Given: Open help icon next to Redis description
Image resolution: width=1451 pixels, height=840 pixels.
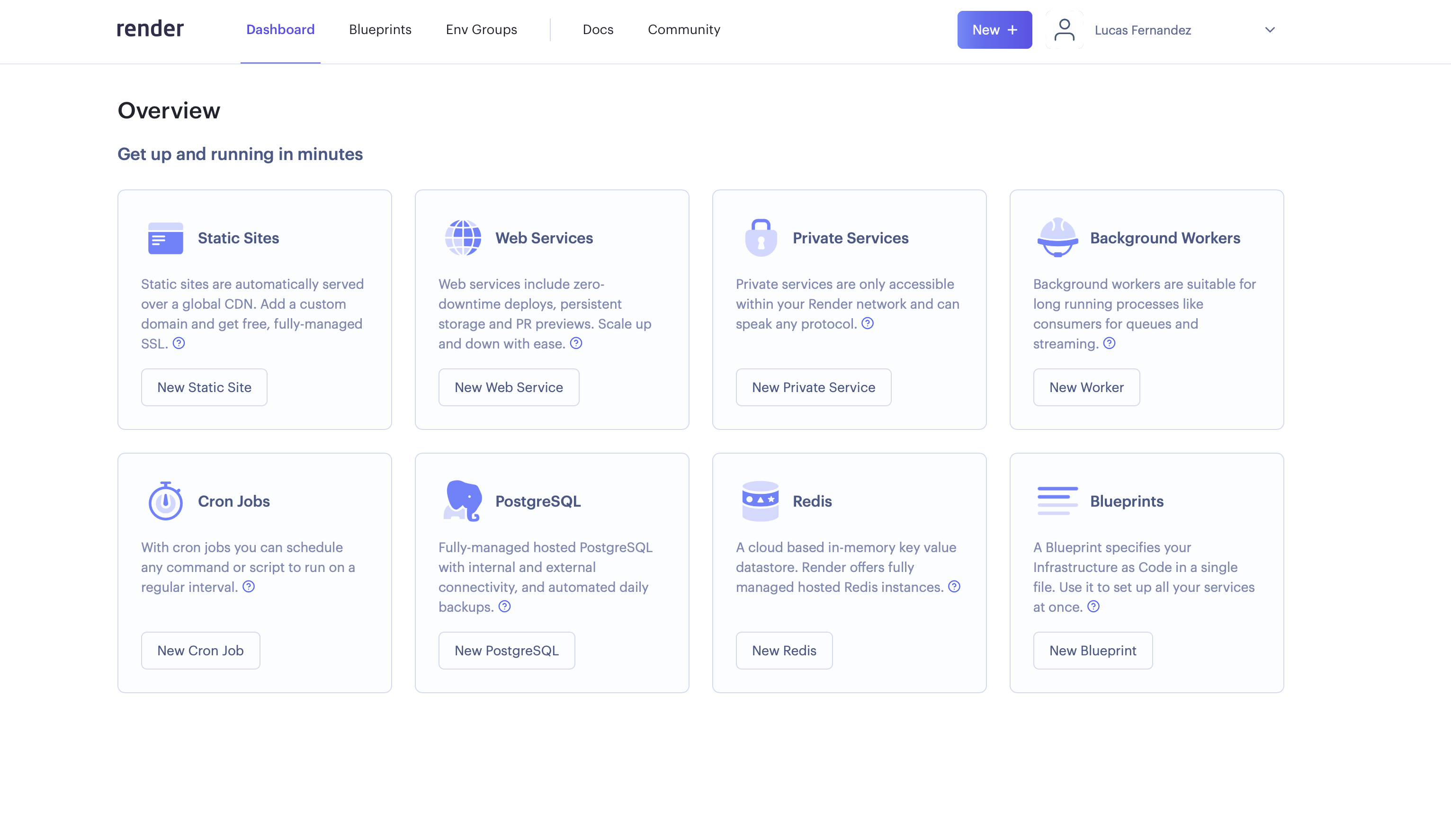Looking at the screenshot, I should point(954,587).
